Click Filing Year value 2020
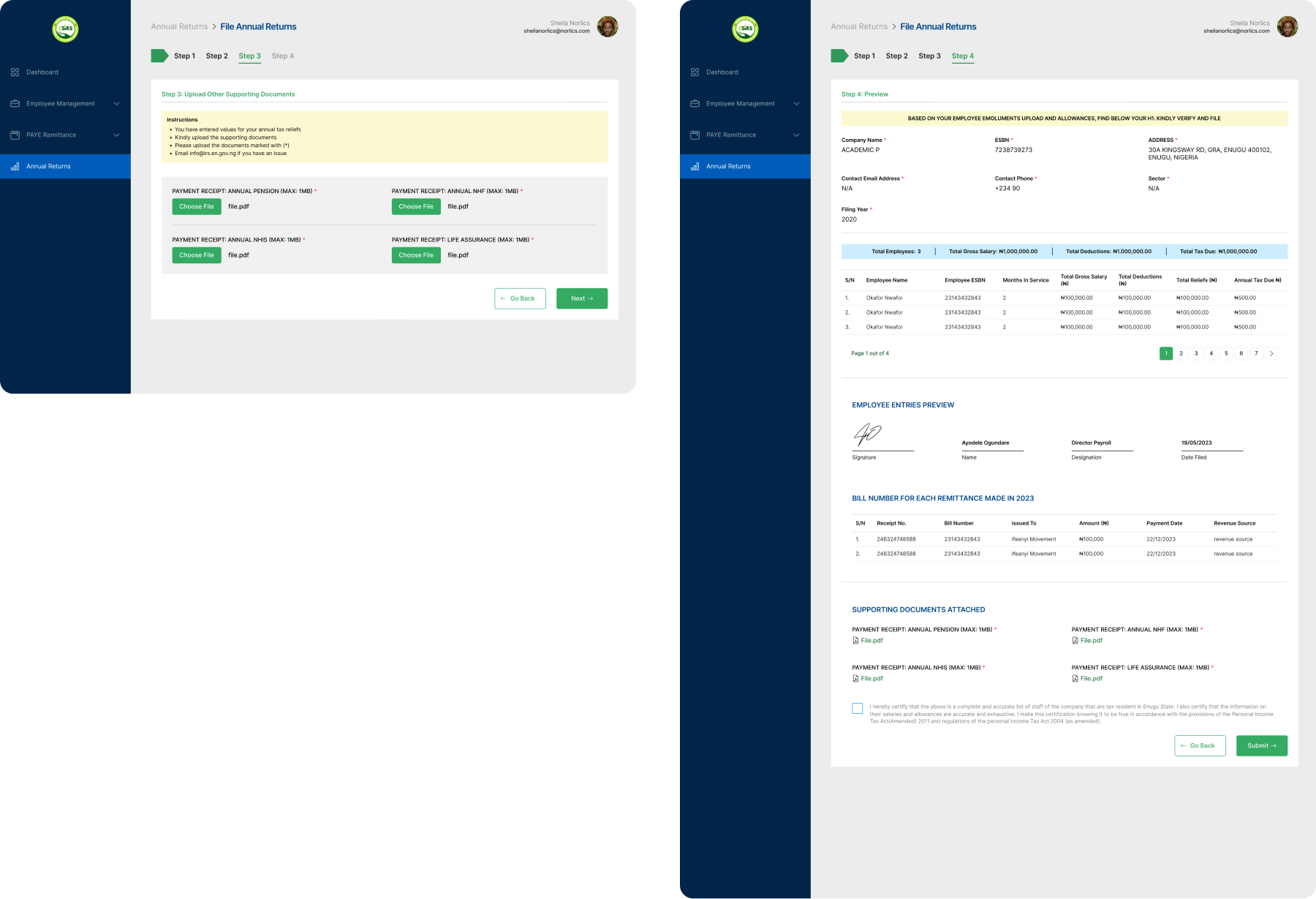Viewport: 1316px width, 899px height. click(x=849, y=219)
